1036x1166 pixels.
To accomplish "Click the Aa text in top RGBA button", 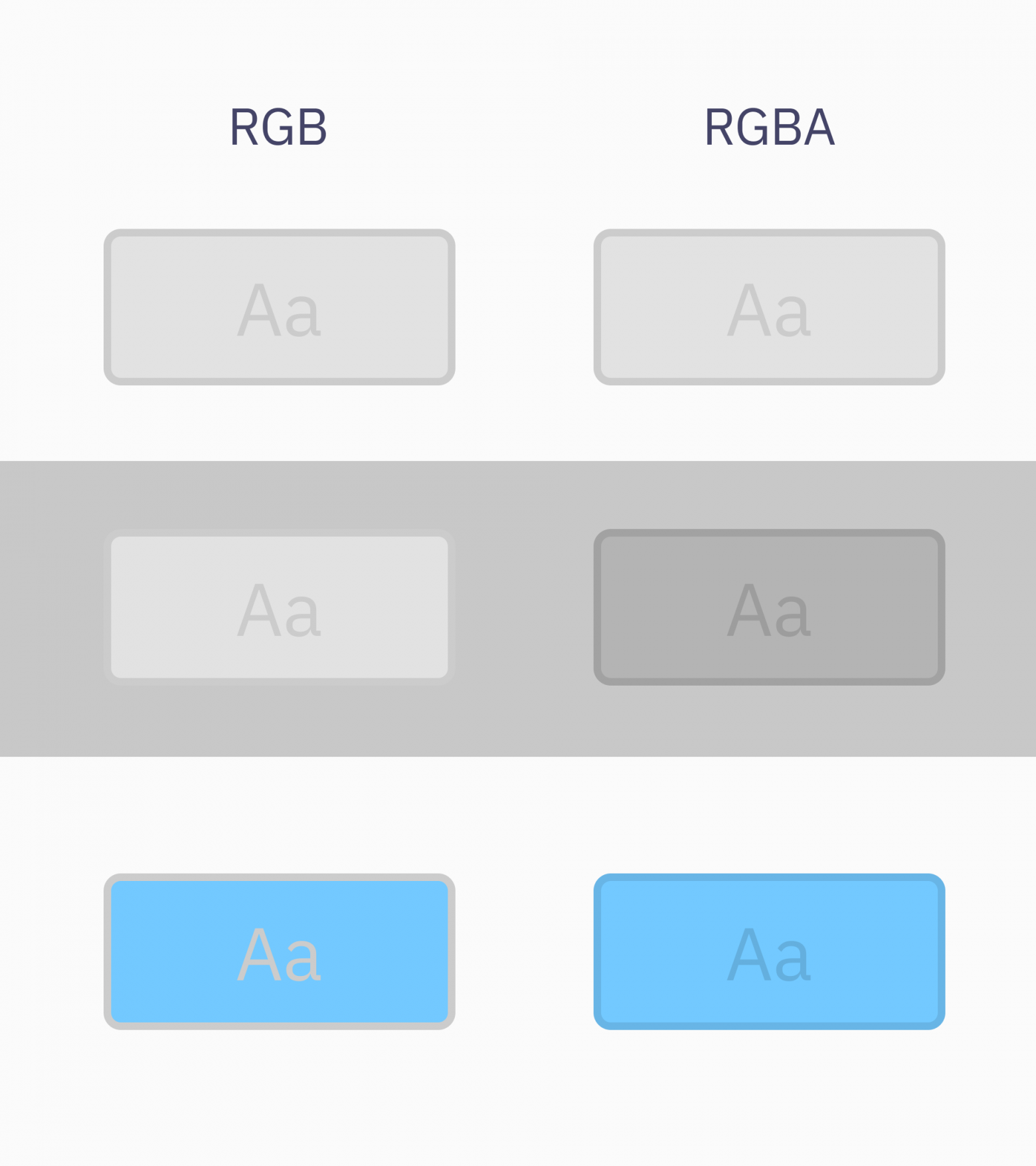I will pos(769,310).
